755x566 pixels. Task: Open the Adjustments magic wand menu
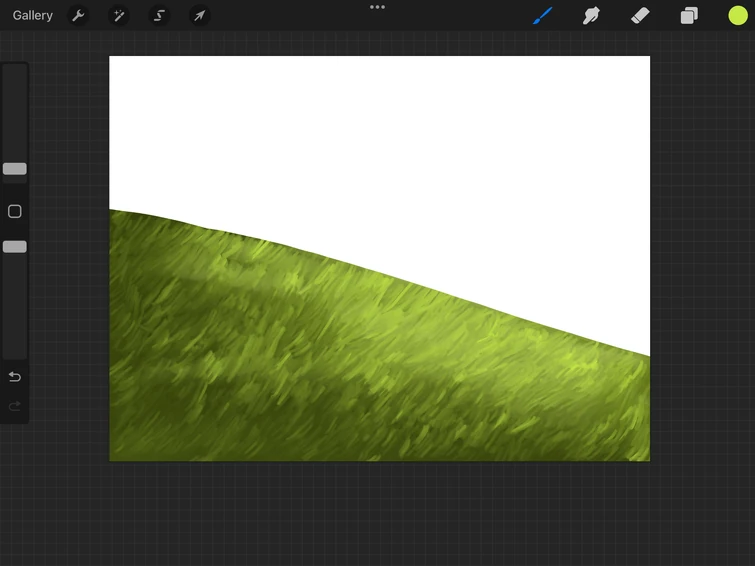118,16
